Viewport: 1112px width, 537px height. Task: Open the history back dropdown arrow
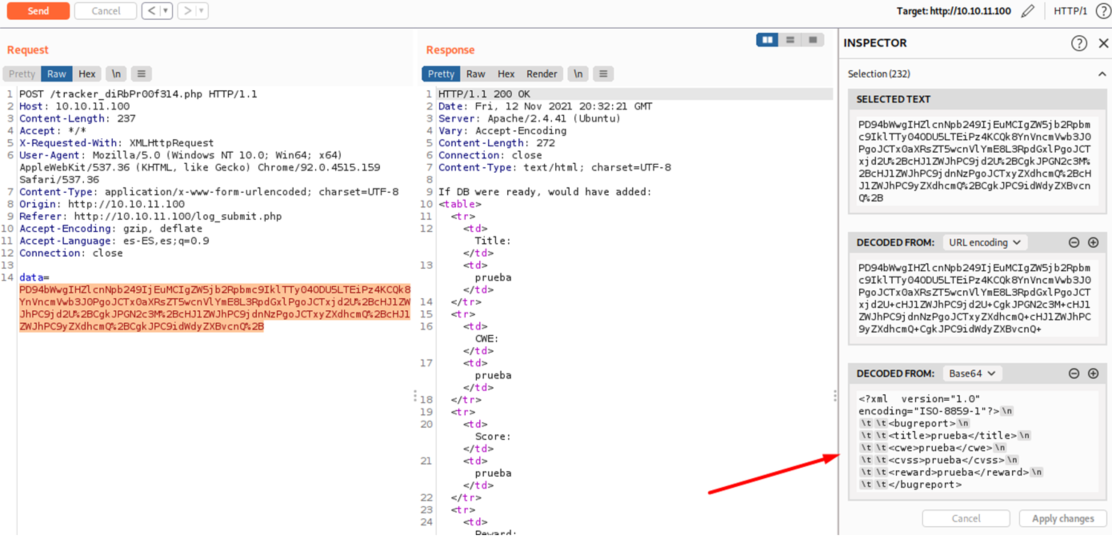(165, 11)
